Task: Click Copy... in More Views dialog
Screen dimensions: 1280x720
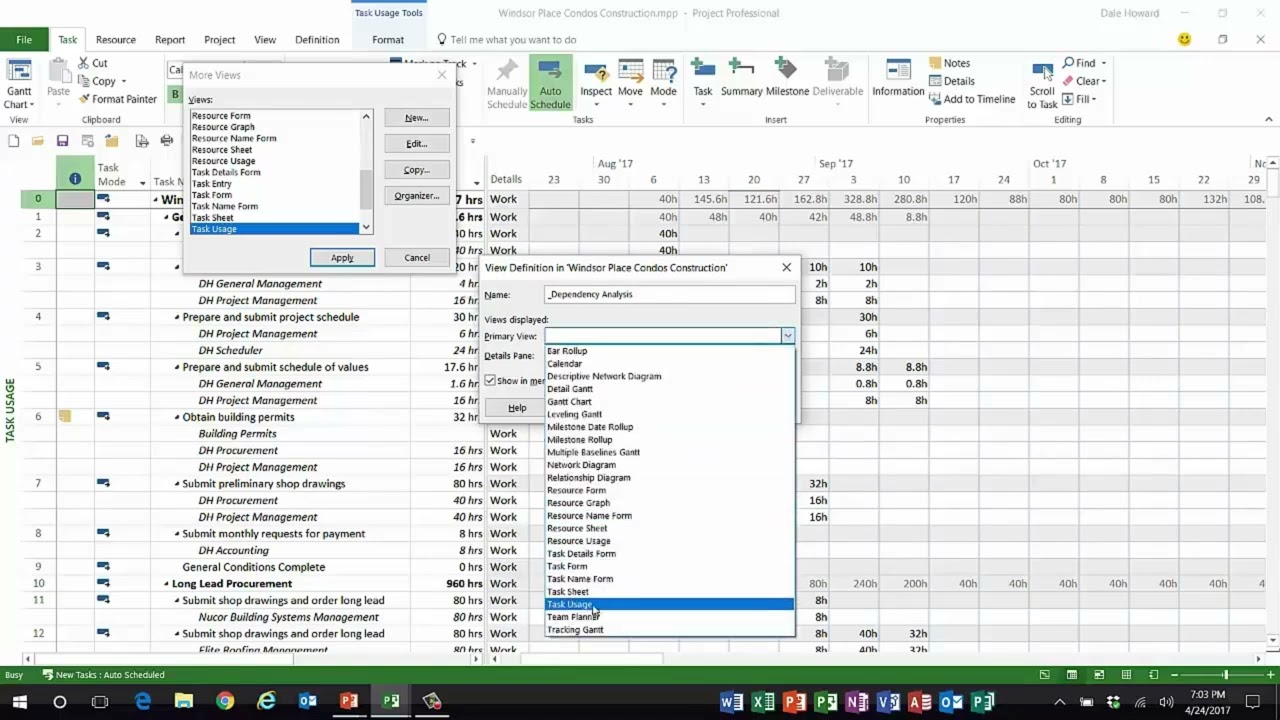Action: (x=417, y=170)
